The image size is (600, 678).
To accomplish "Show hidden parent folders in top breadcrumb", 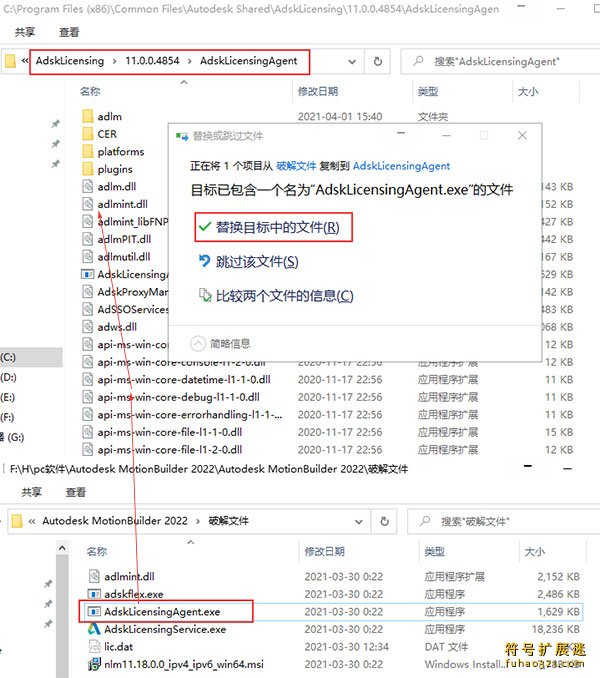I will coord(25,61).
